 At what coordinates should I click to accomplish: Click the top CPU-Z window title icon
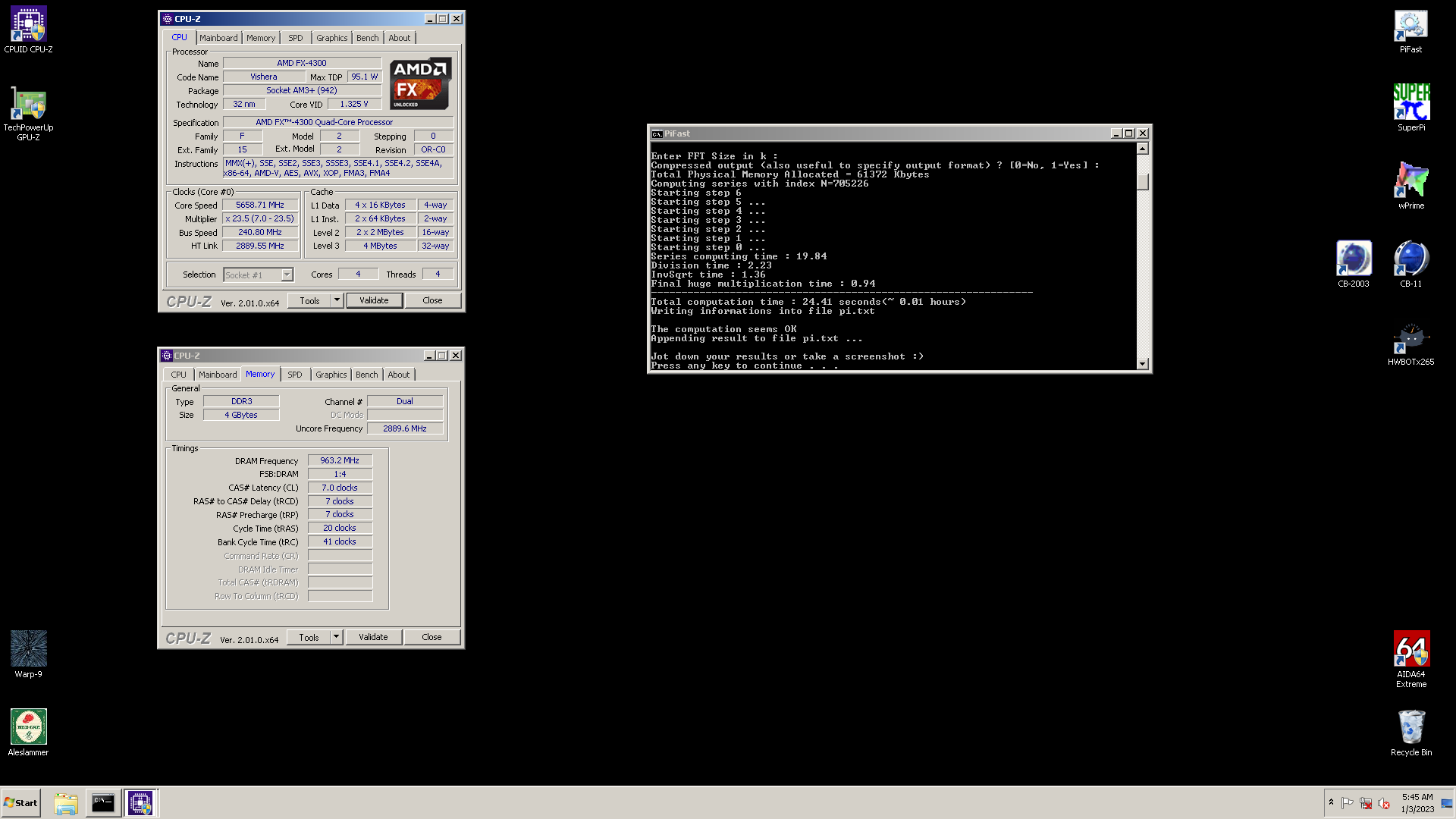[168, 19]
